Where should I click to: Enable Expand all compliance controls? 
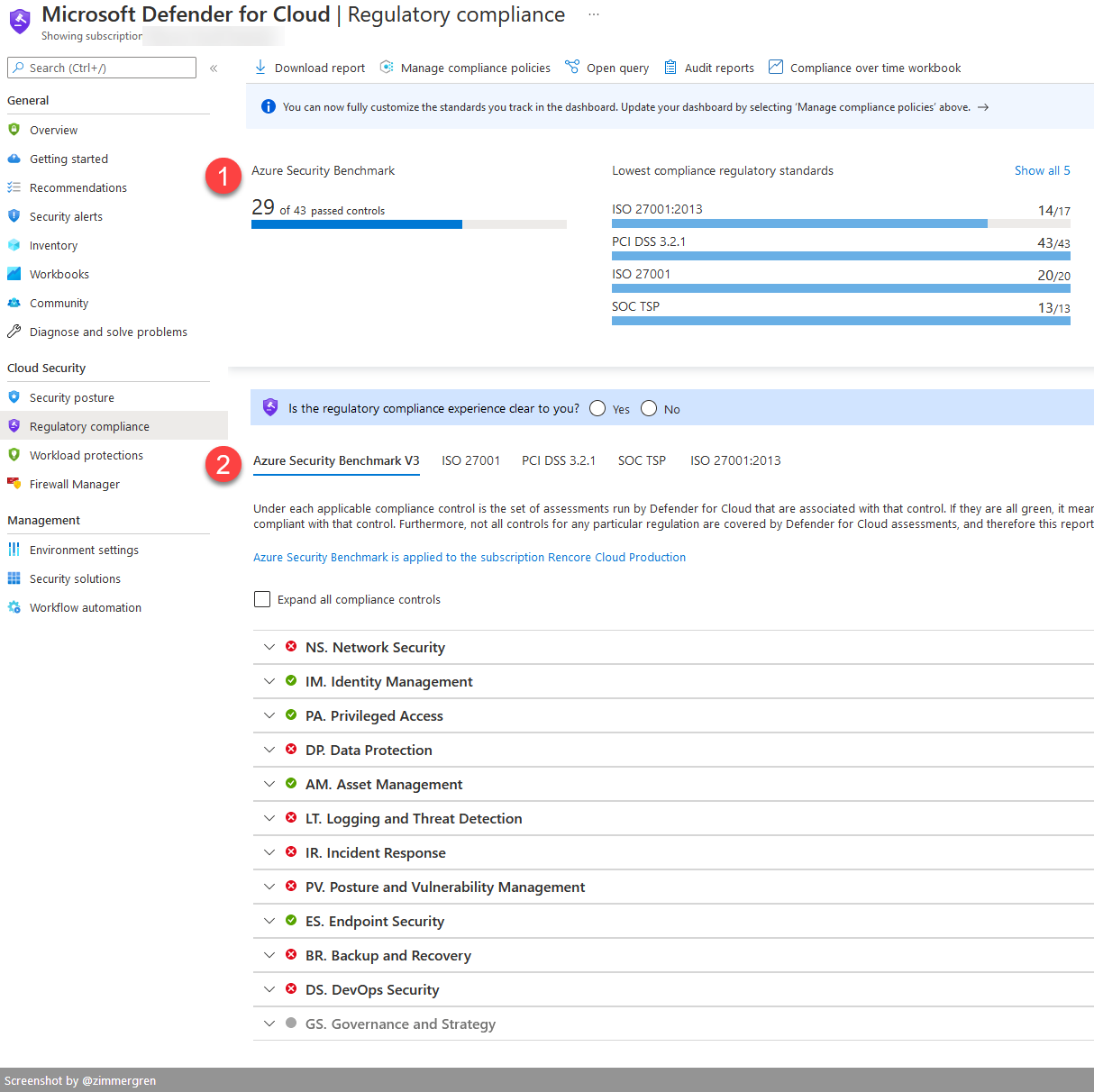pyautogui.click(x=262, y=599)
